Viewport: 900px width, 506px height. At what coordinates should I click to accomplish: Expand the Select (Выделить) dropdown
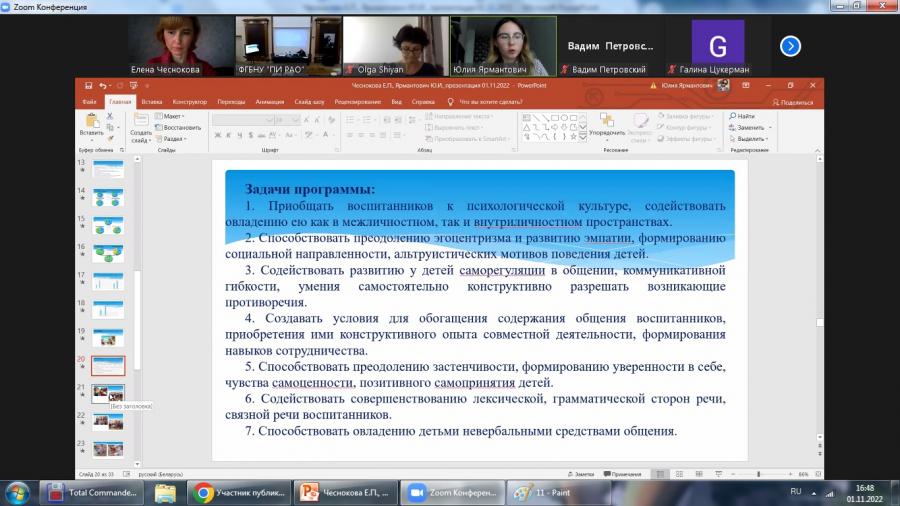(x=751, y=139)
